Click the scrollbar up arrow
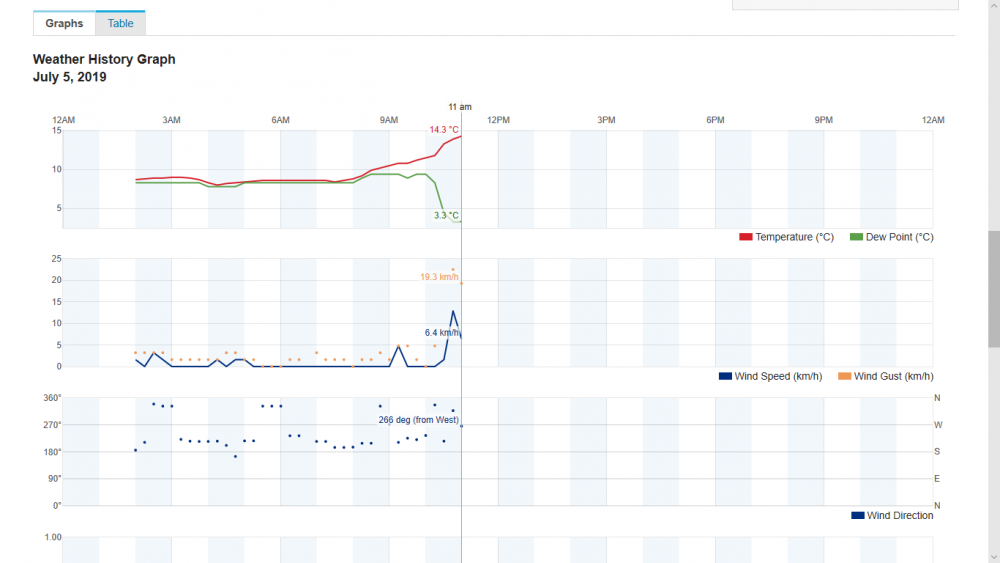This screenshot has width=1000, height=563. tap(994, 4)
